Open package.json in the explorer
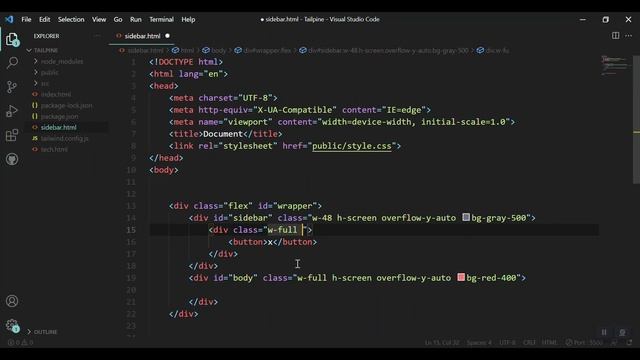The height and width of the screenshot is (360, 640). (x=59, y=116)
